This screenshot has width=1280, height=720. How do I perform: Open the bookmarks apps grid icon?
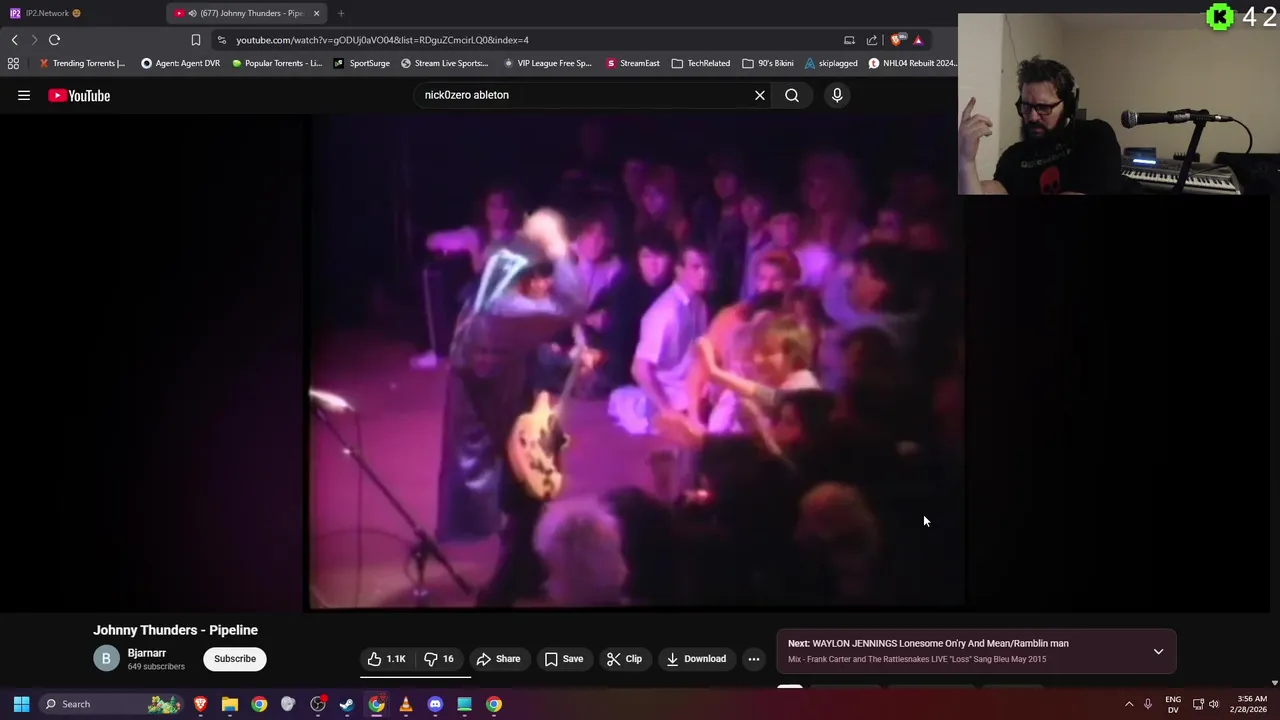click(x=13, y=63)
